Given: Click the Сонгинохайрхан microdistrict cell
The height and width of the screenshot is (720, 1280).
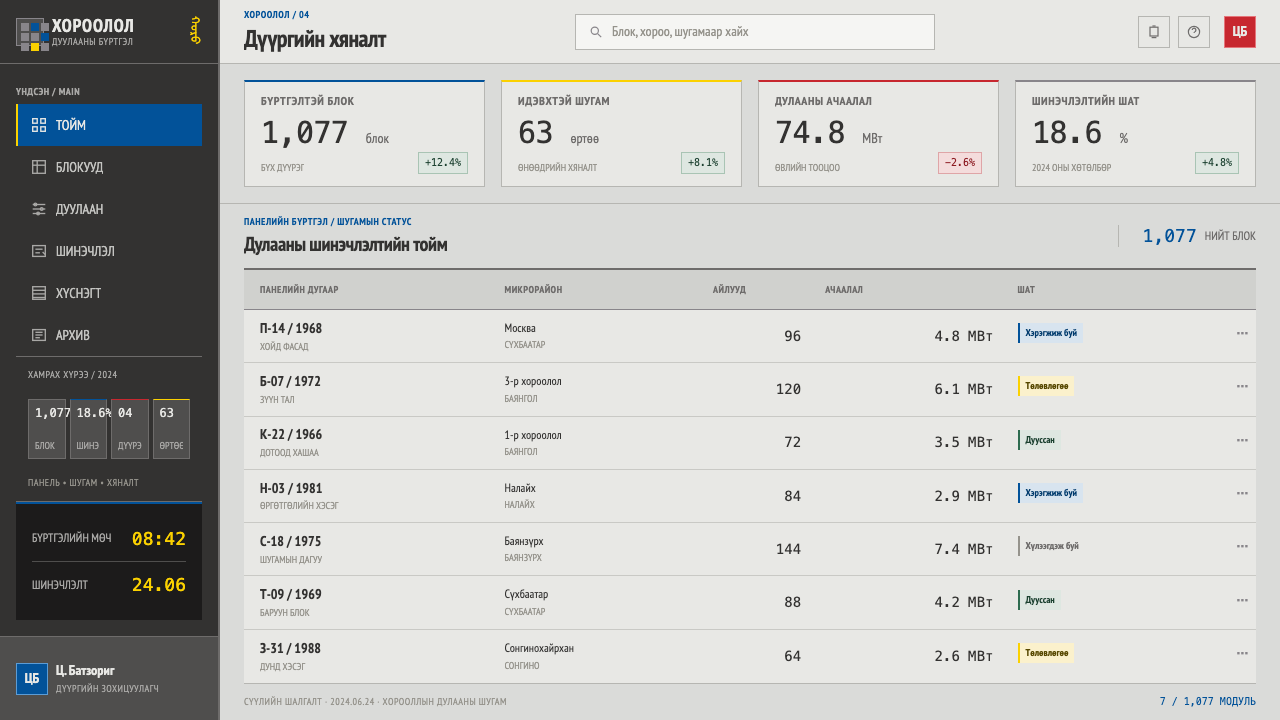Looking at the screenshot, I should (x=539, y=648).
